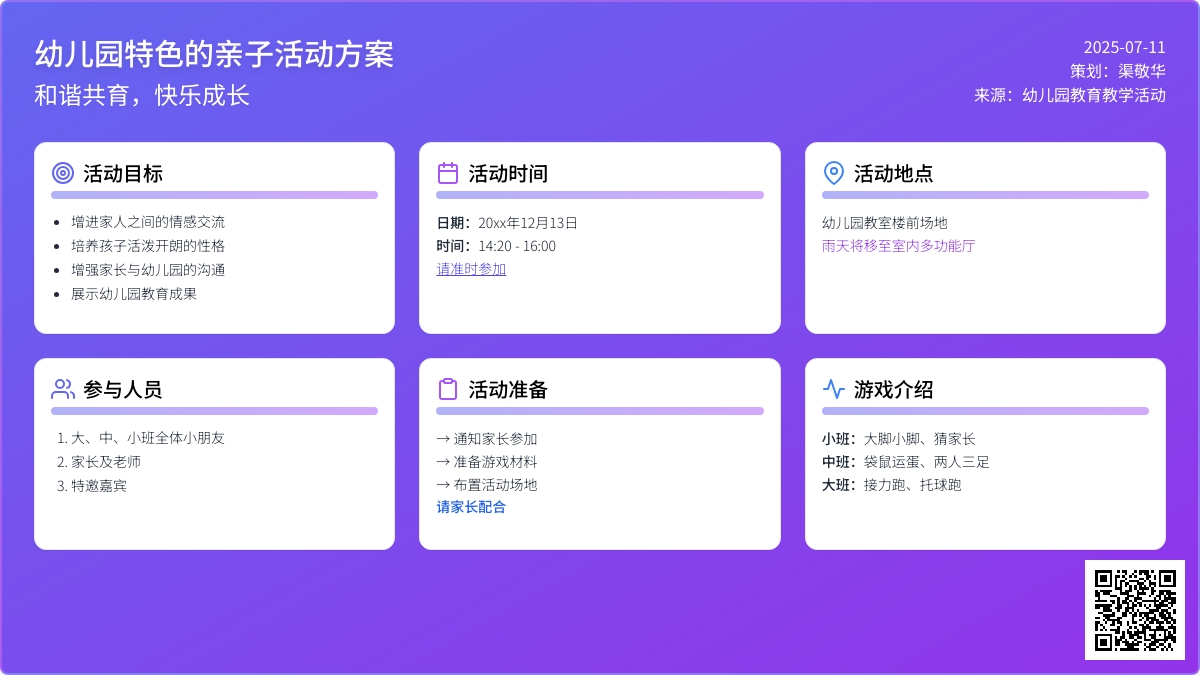
Task: Click bullet 增进家人之间的情感交流
Action: [148, 222]
